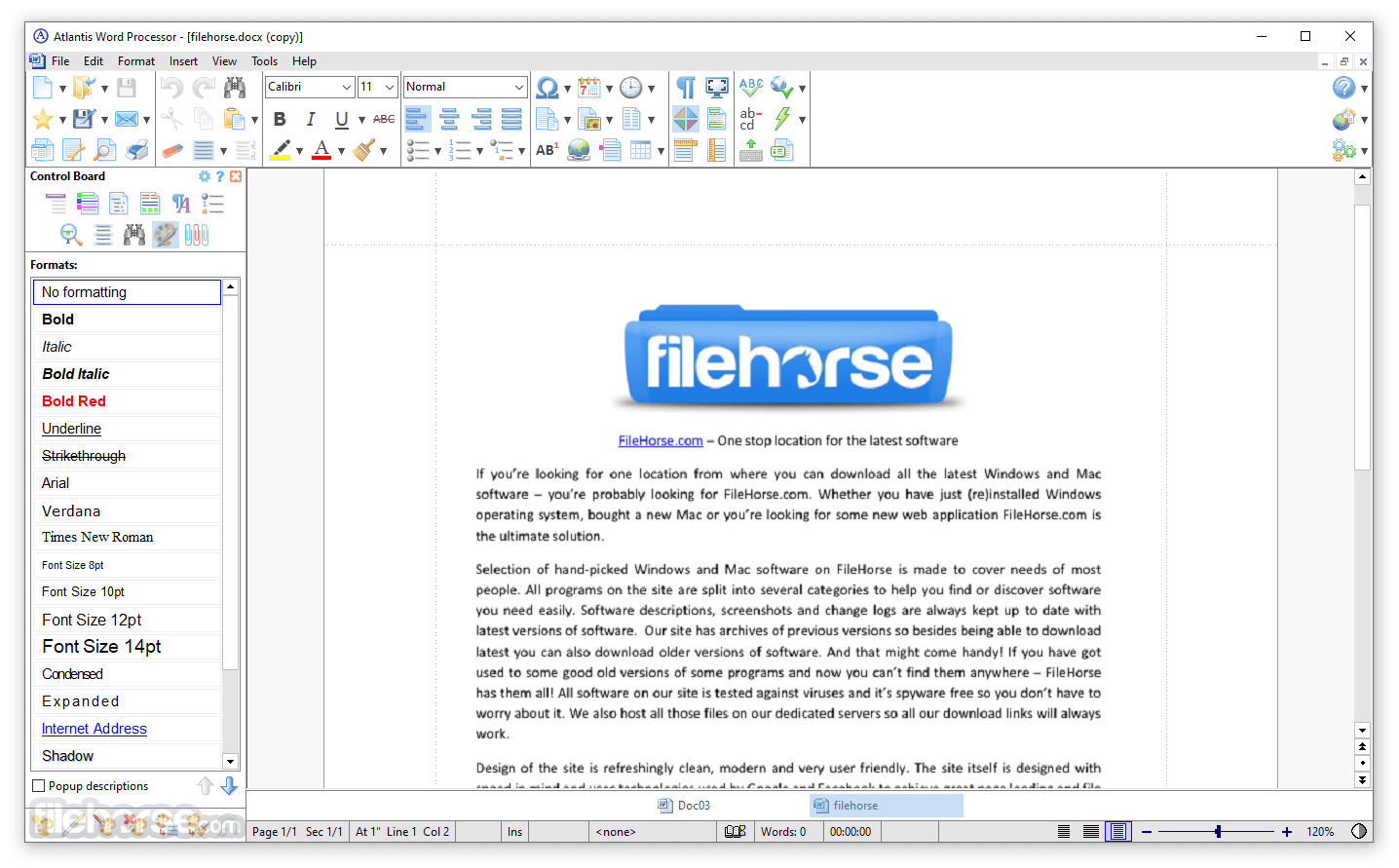Toggle justify paragraph alignment
The width and height of the screenshot is (1399, 868).
click(511, 119)
